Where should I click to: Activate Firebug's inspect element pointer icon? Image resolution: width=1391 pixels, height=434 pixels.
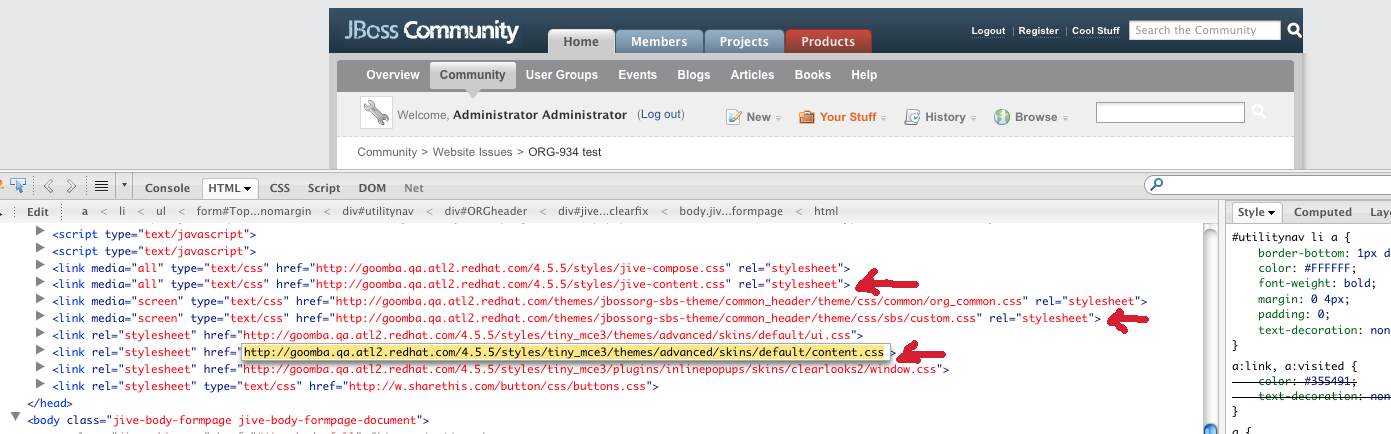tap(17, 186)
